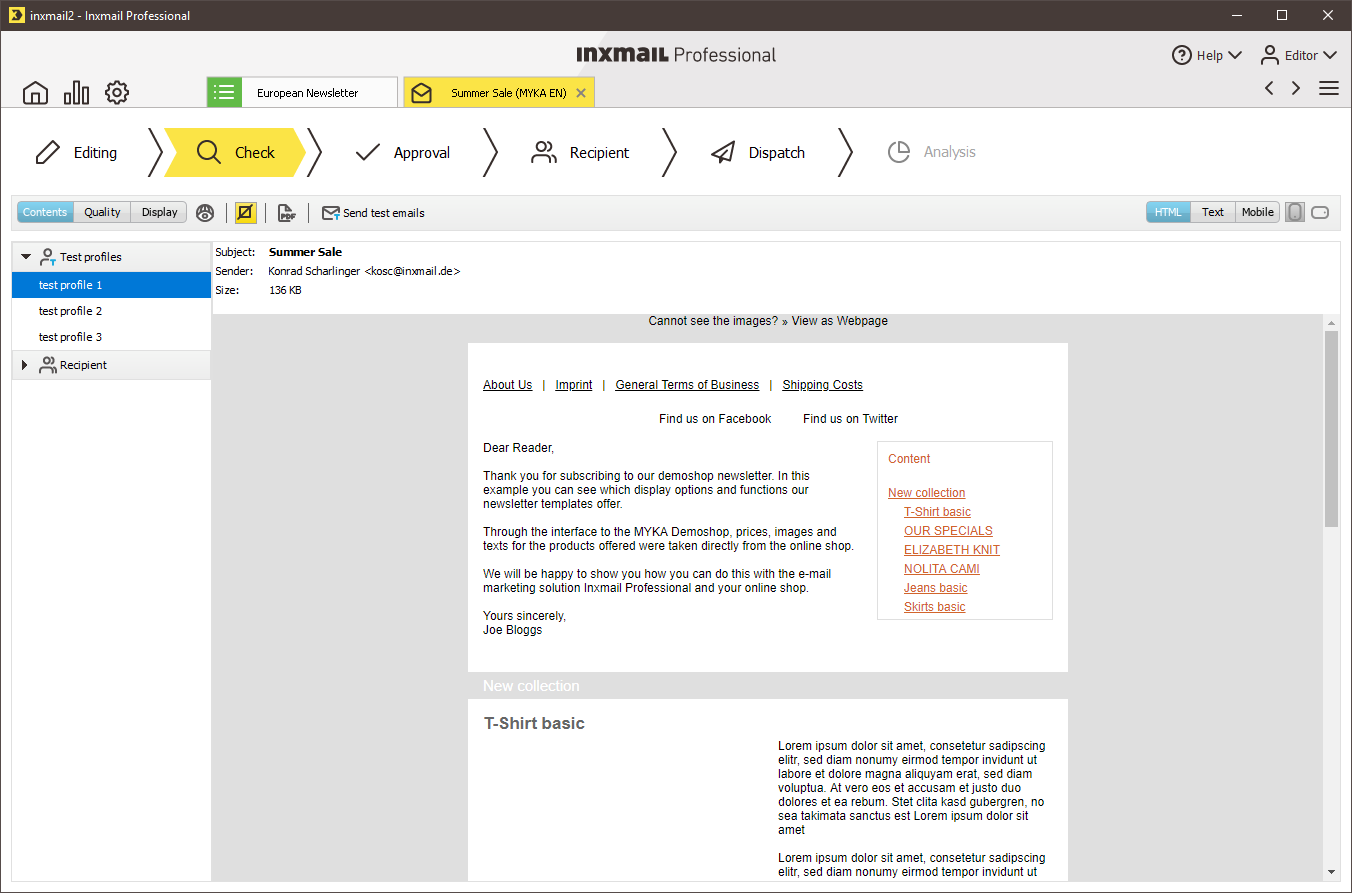
Task: Switch to the Quality view
Action: click(102, 212)
